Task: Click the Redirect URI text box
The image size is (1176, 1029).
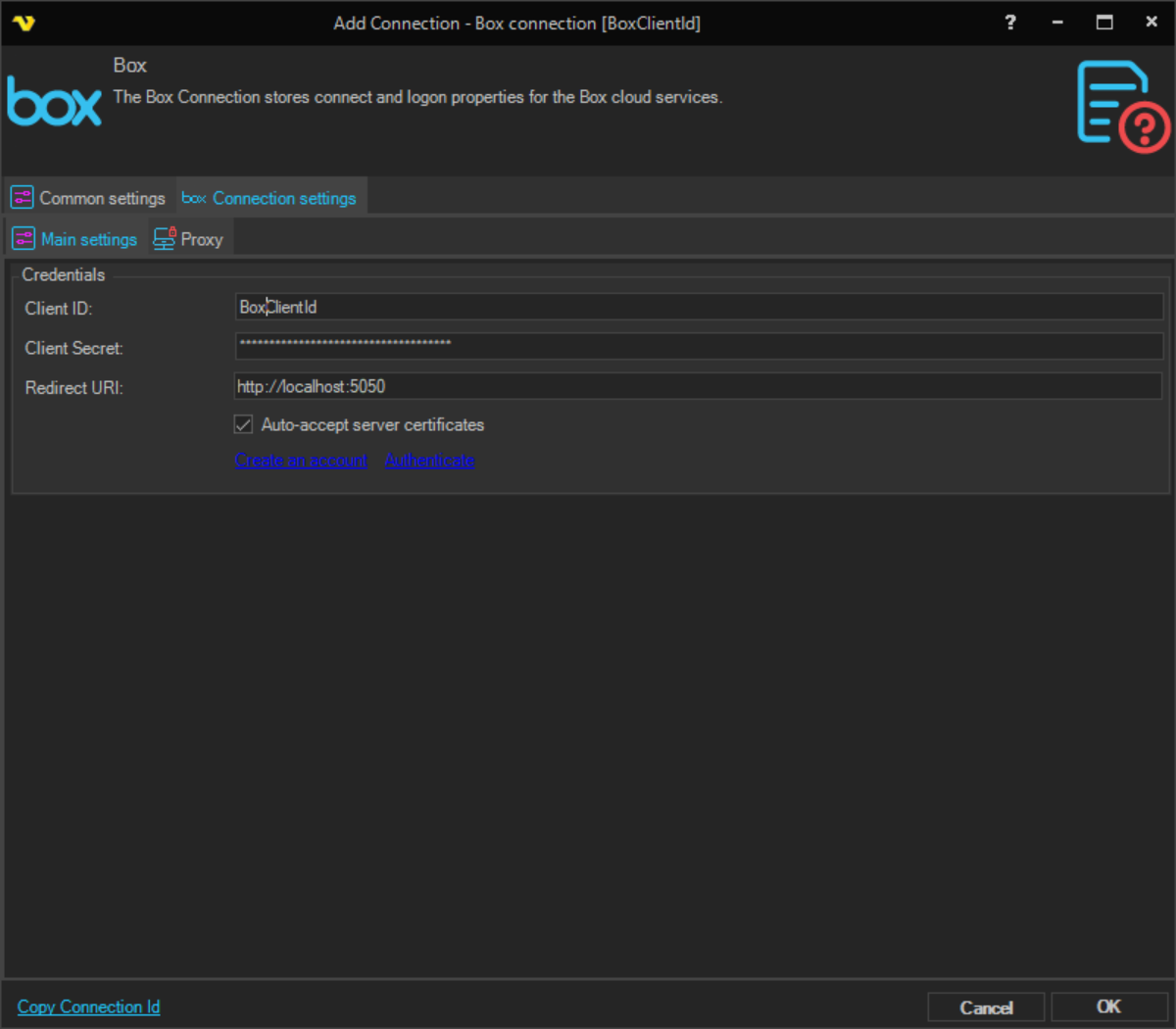Action: 698,386
